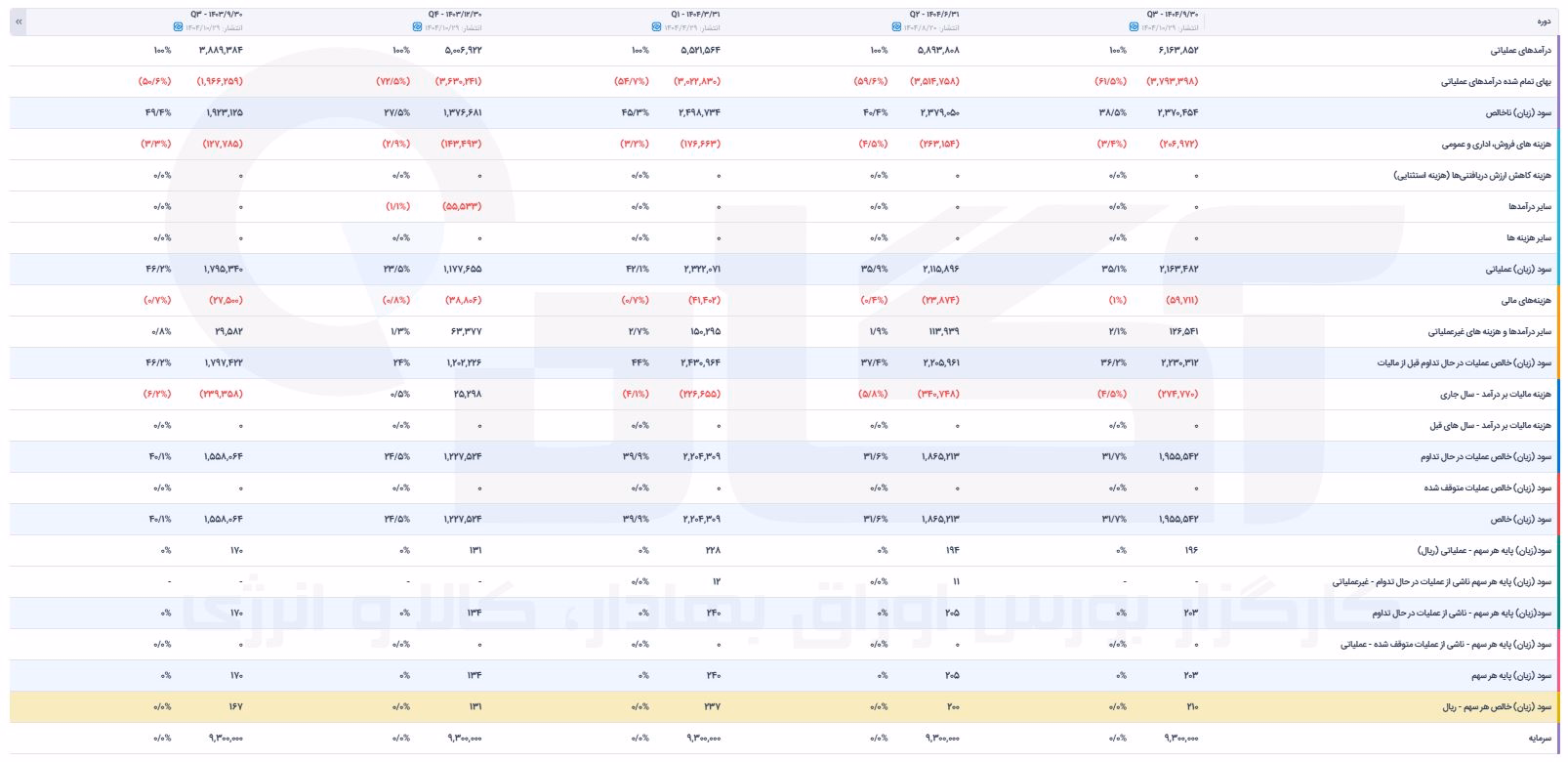The height and width of the screenshot is (762, 1568).
Task: Expand earlier periods with the double-chevron arrow
Action: 20,21
